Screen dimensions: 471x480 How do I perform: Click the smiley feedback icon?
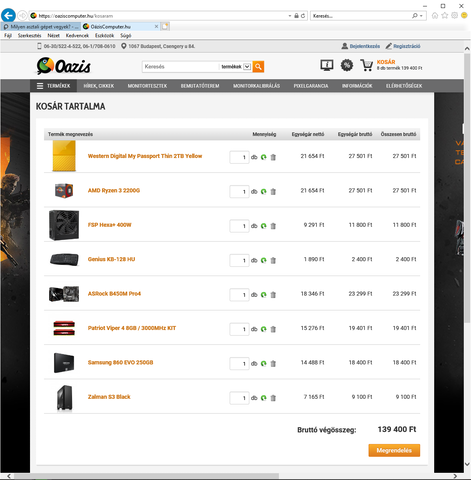tap(464, 16)
